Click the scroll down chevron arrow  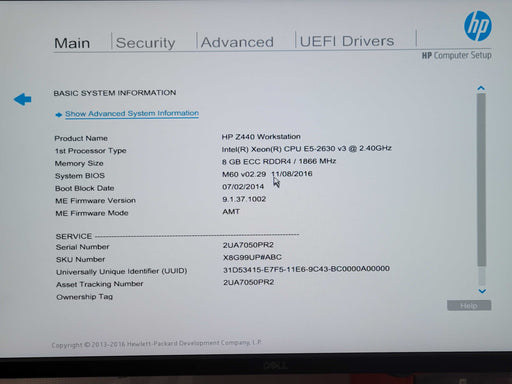tap(482, 291)
